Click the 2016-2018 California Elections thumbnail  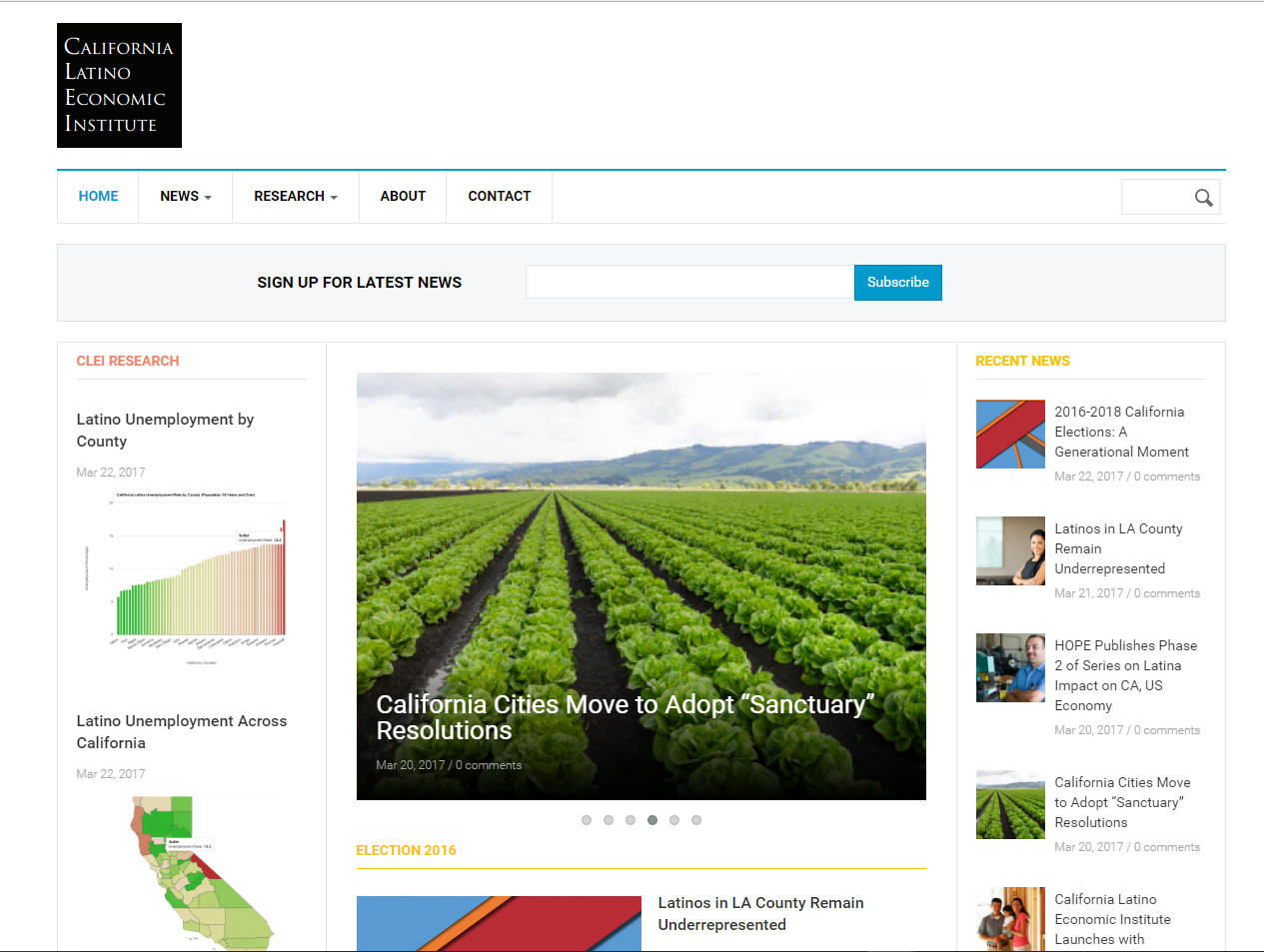[x=1010, y=435]
